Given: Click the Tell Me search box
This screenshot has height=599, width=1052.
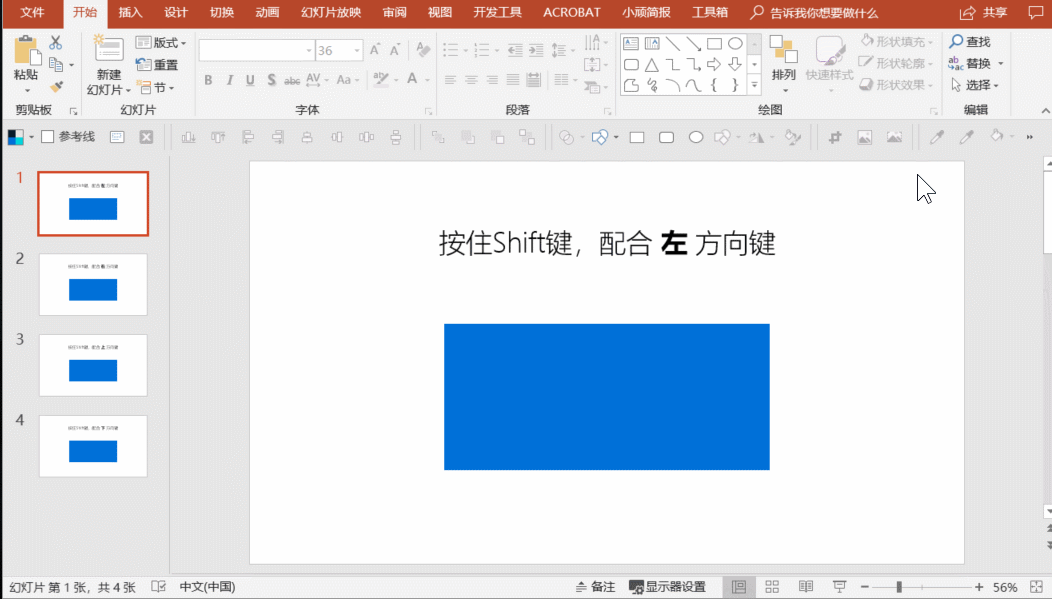Looking at the screenshot, I should [814, 13].
